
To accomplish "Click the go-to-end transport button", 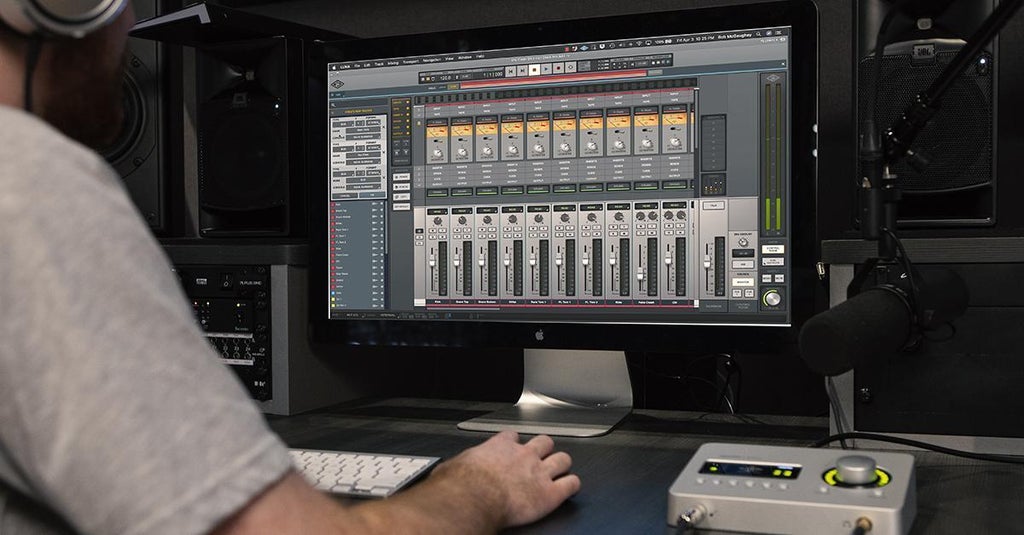I will [x=522, y=69].
